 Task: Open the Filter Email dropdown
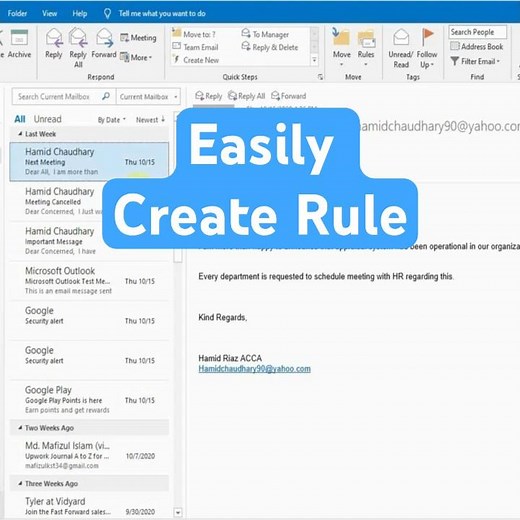click(x=475, y=61)
